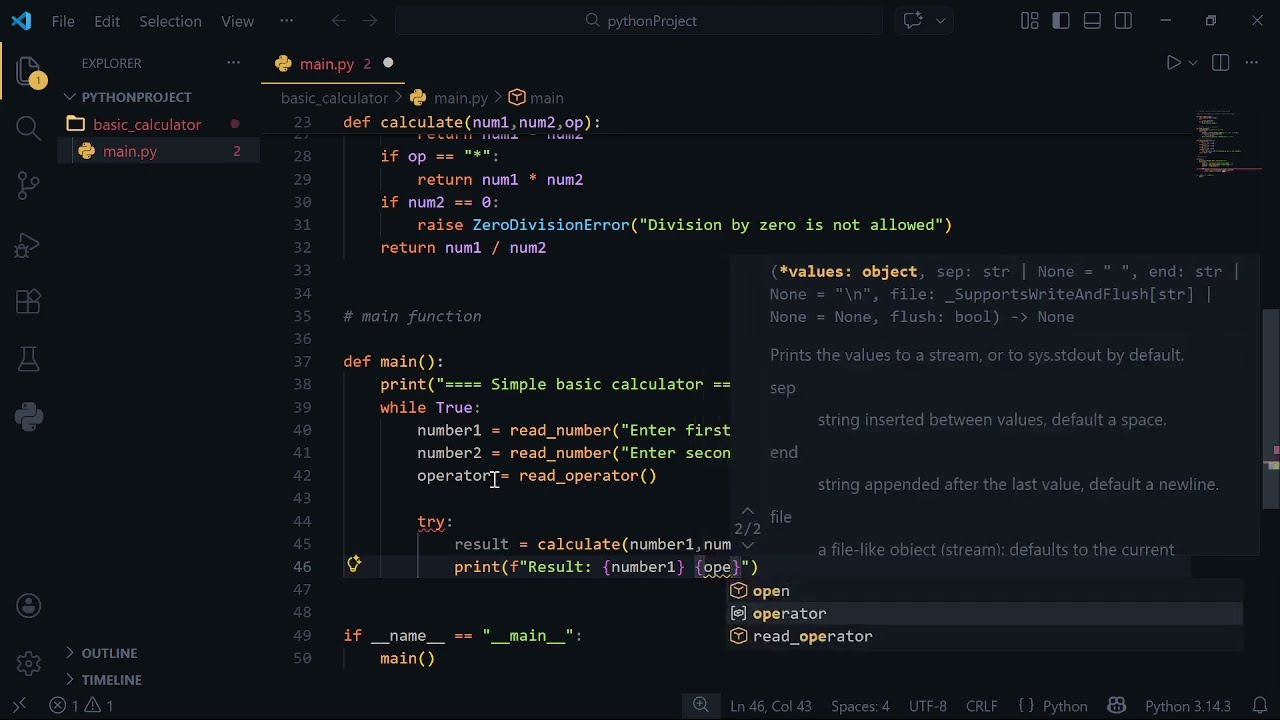Select Python 3.14.3 interpreter
1280x720 pixels.
[x=1188, y=706]
